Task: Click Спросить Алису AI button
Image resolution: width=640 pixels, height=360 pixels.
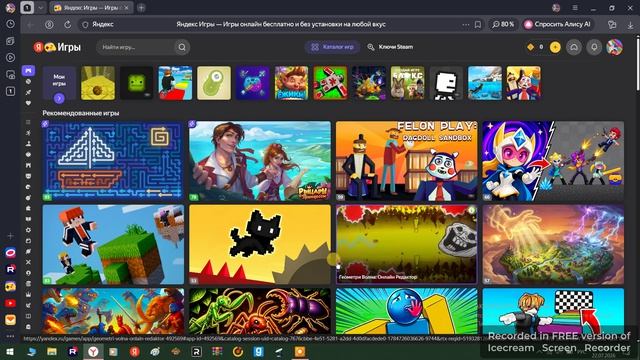Action: 558,24
